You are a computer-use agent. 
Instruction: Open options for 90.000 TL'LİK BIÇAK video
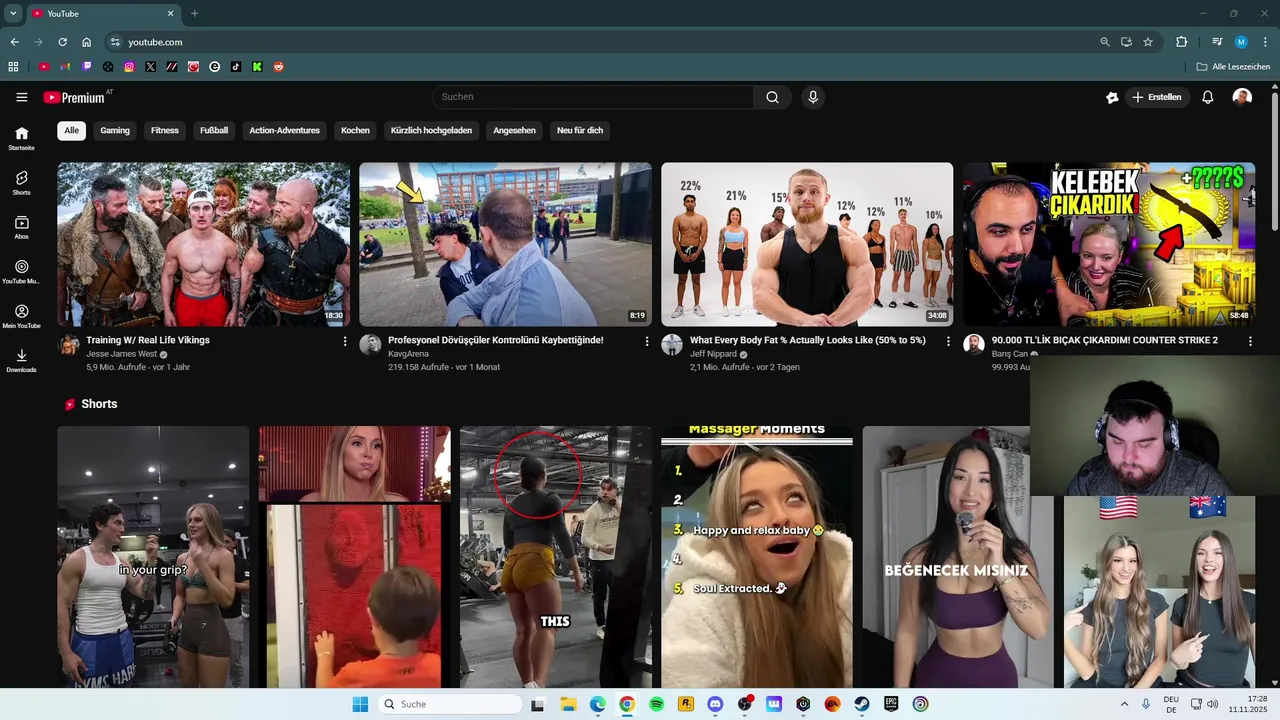[x=1250, y=341]
